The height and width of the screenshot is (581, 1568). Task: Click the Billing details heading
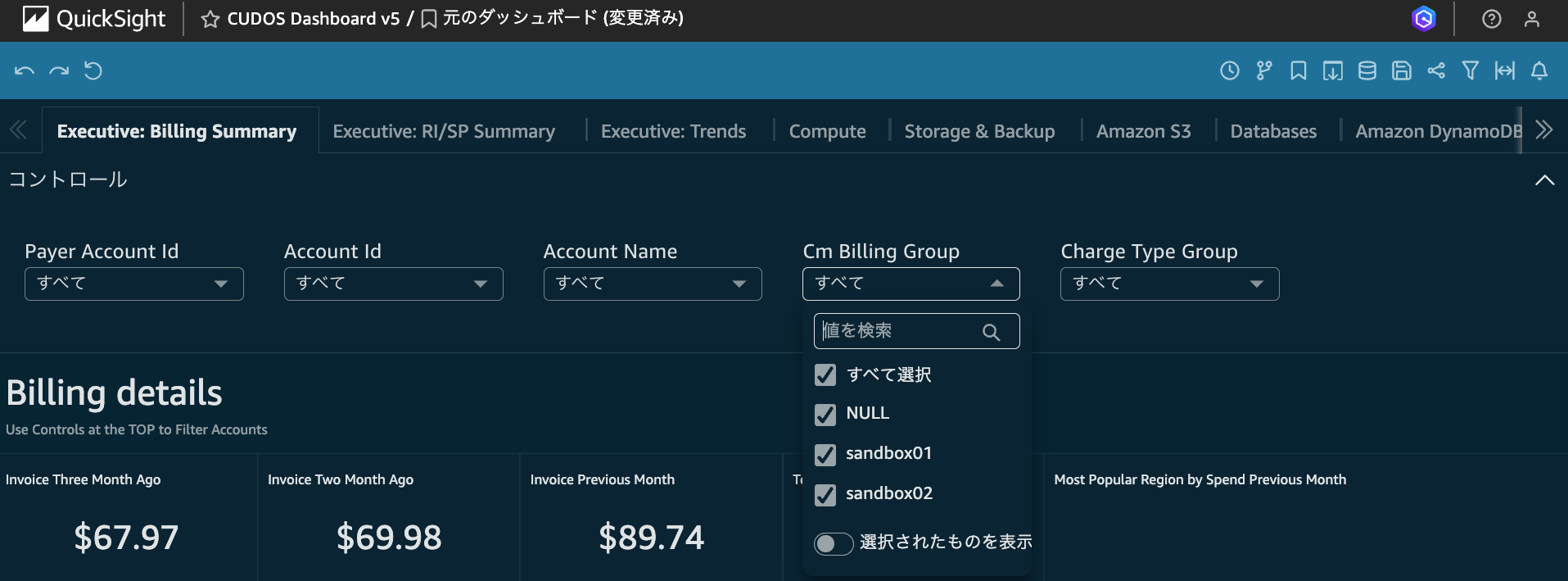point(115,393)
